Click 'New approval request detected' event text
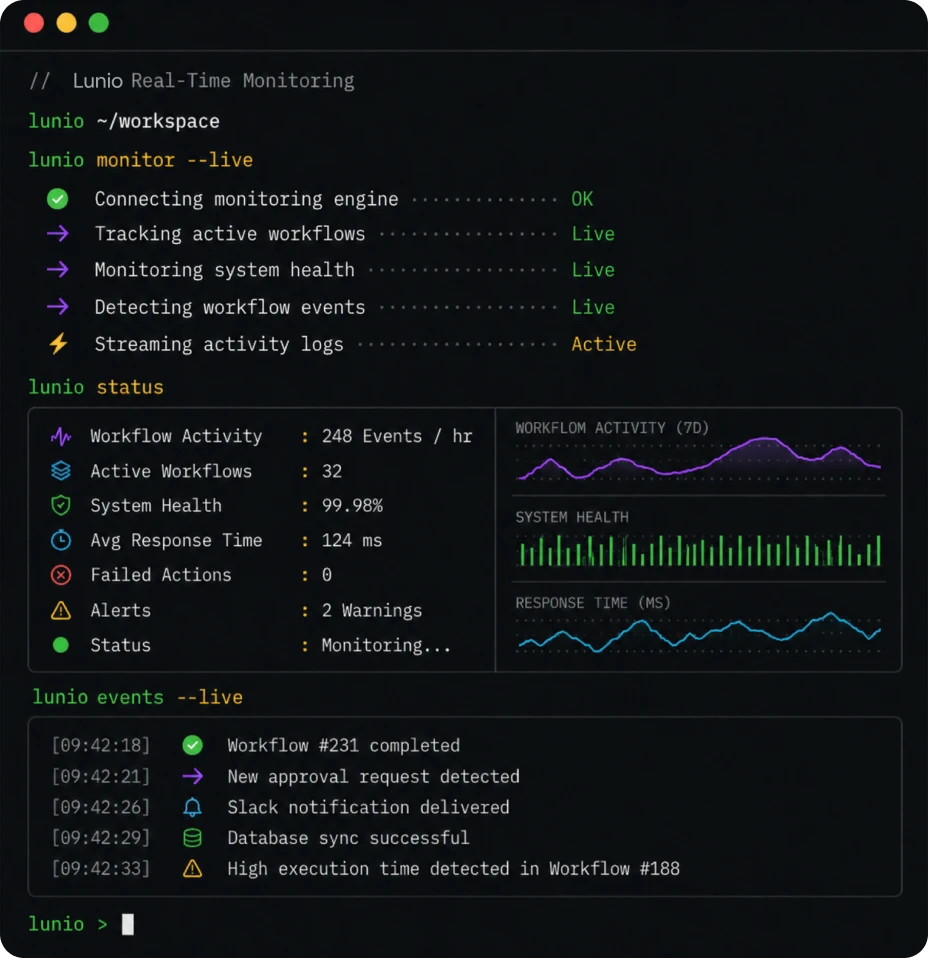This screenshot has width=928, height=958. [373, 777]
